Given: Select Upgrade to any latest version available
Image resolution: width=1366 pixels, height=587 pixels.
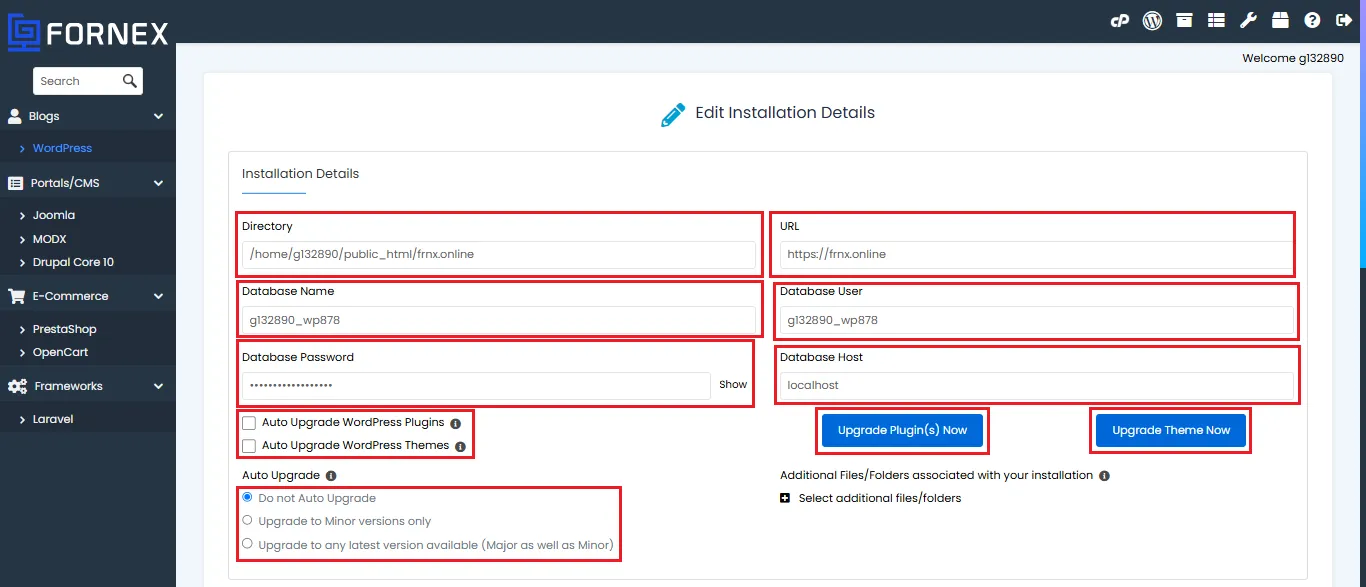Looking at the screenshot, I should (x=247, y=544).
